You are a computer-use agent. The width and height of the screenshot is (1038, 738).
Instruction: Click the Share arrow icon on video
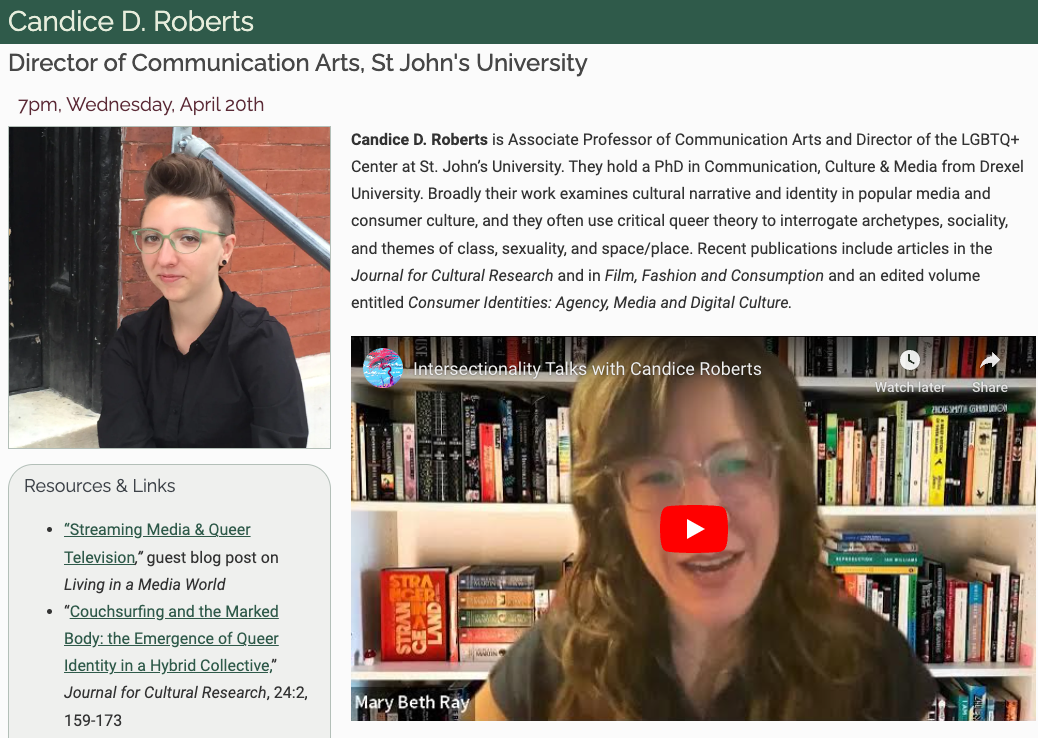[x=990, y=360]
